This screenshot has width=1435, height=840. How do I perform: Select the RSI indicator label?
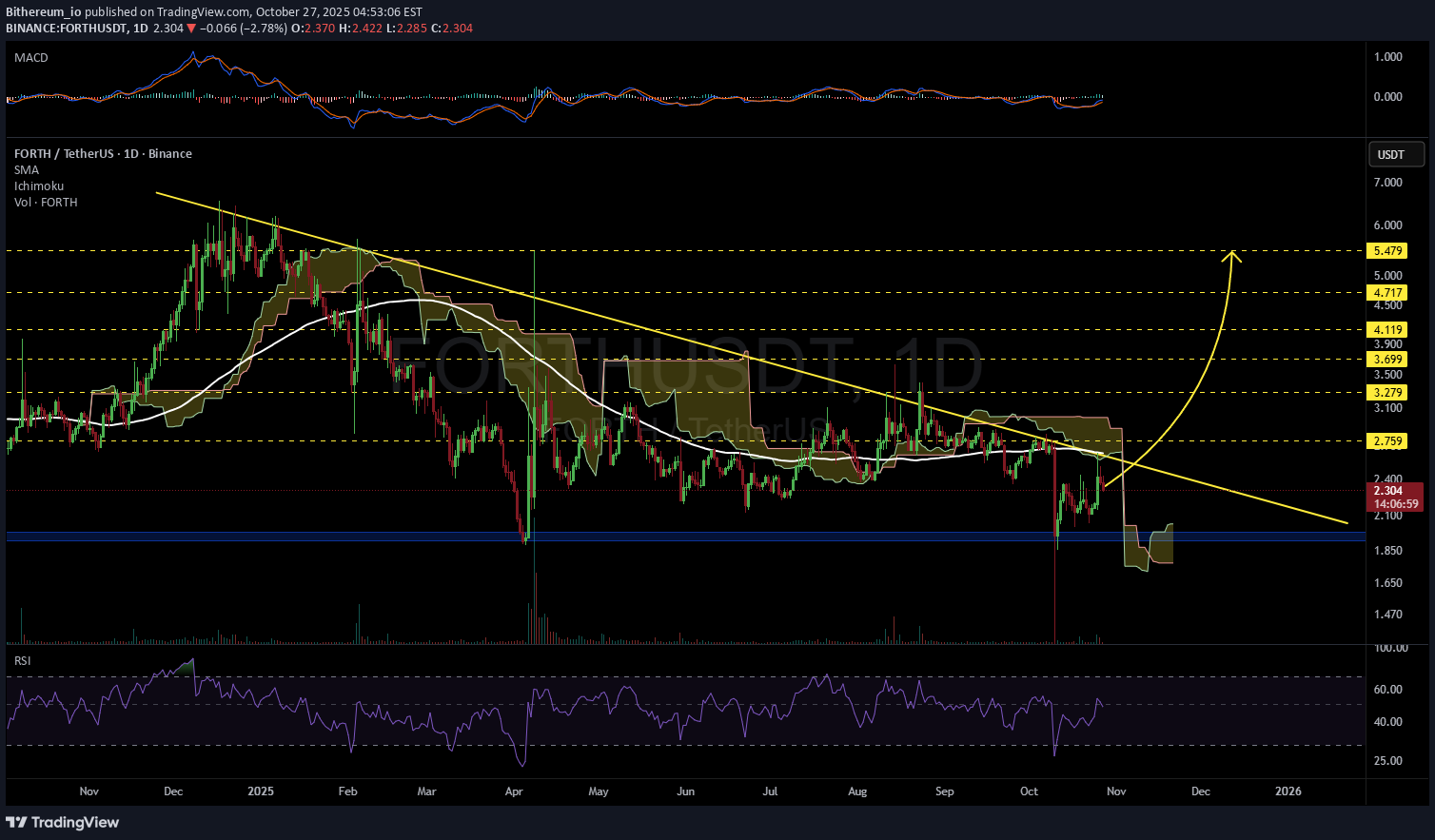tap(22, 660)
